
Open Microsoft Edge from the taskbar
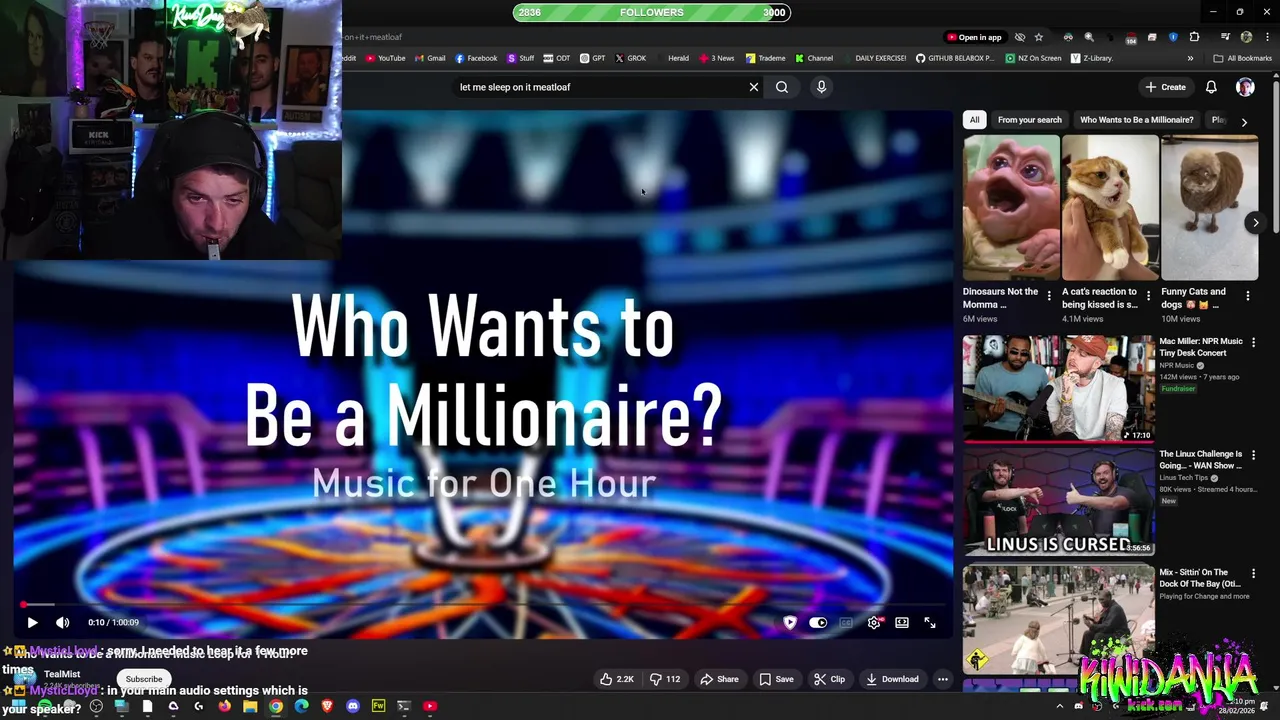(301, 706)
